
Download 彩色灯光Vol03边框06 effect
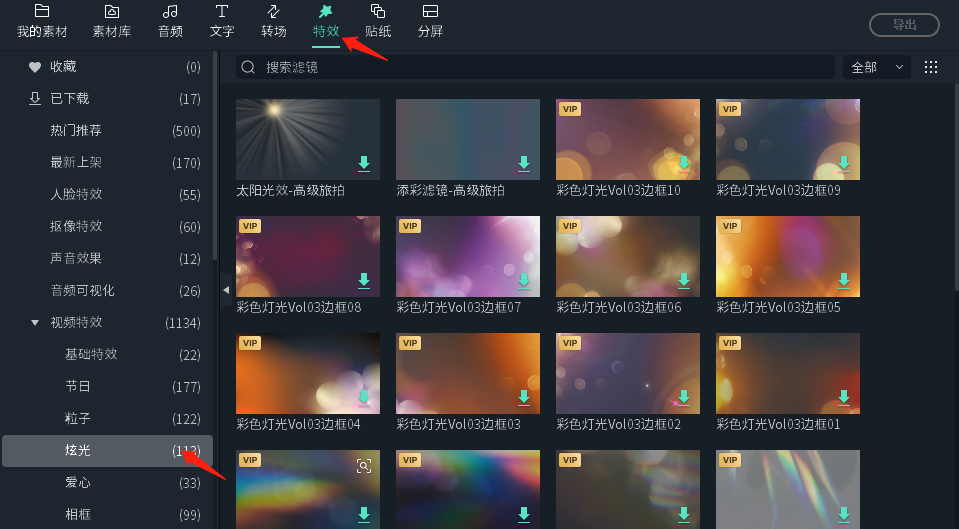click(x=684, y=280)
